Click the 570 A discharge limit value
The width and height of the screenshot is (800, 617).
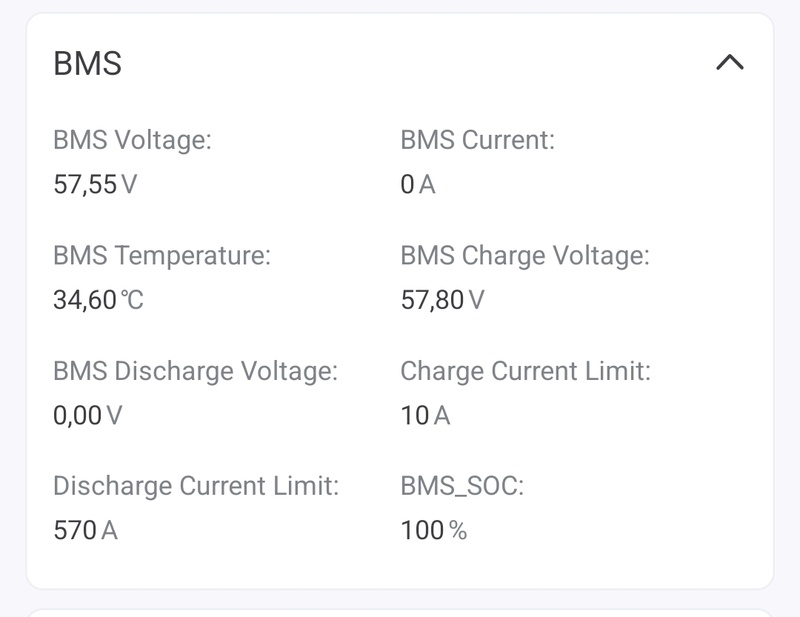[x=85, y=530]
